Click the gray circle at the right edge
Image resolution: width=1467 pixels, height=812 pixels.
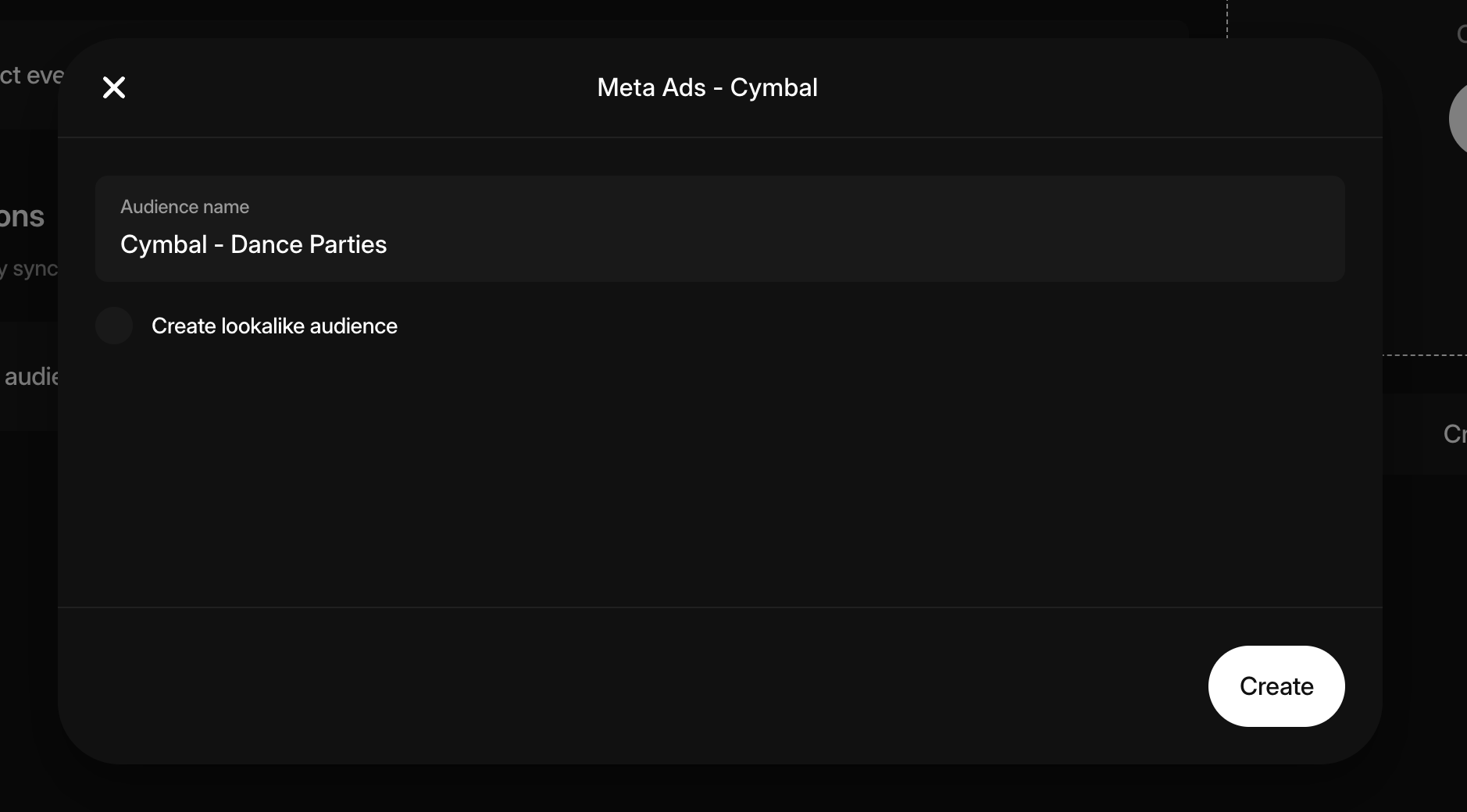tap(1458, 119)
